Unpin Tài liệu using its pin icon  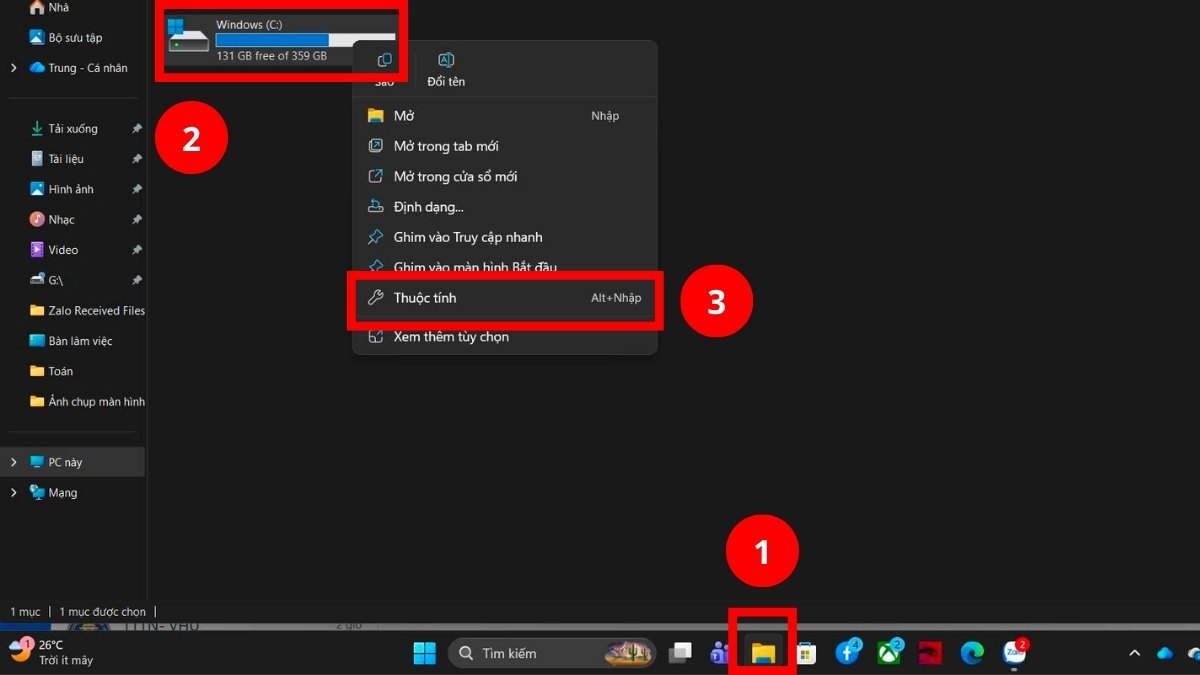click(136, 158)
